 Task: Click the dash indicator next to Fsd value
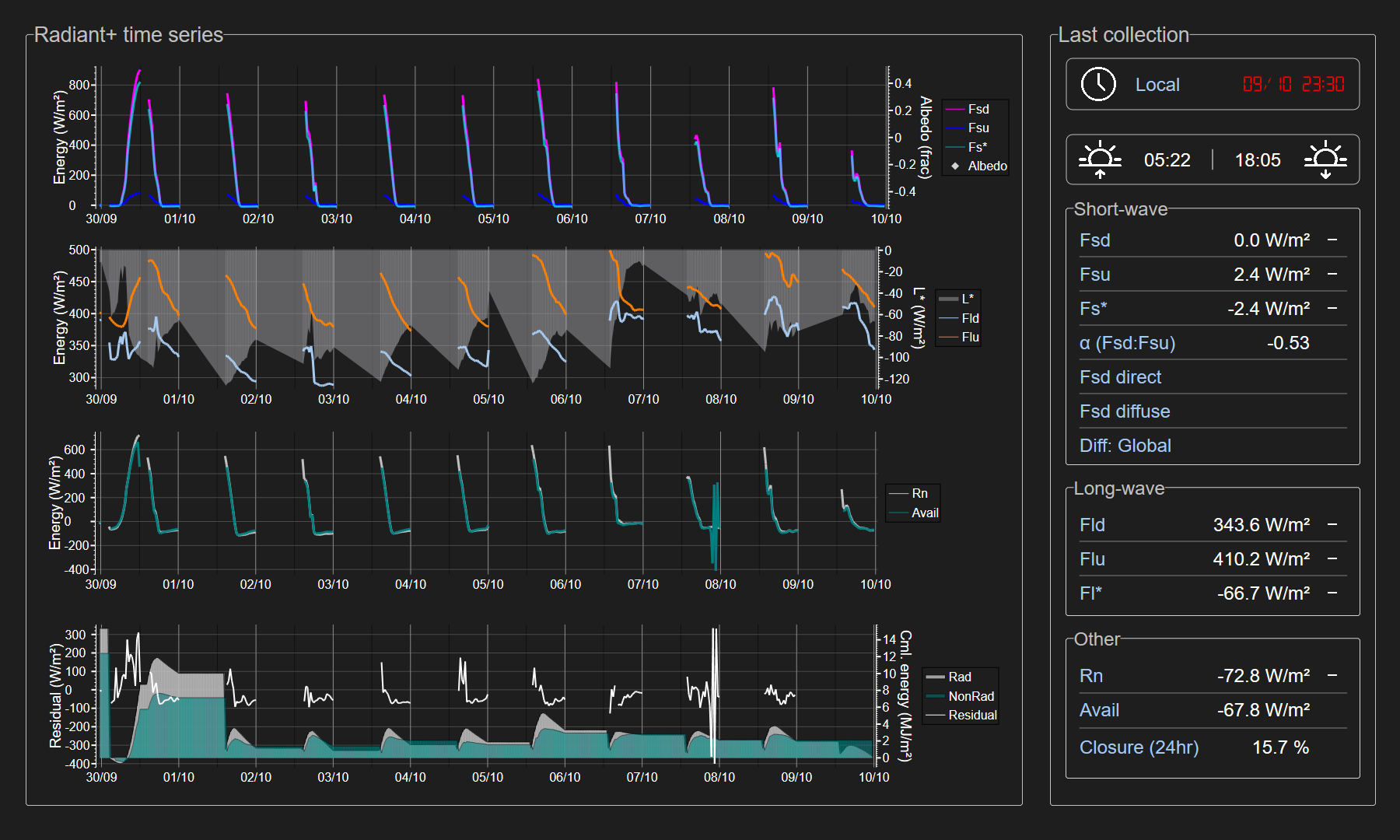tap(1332, 240)
